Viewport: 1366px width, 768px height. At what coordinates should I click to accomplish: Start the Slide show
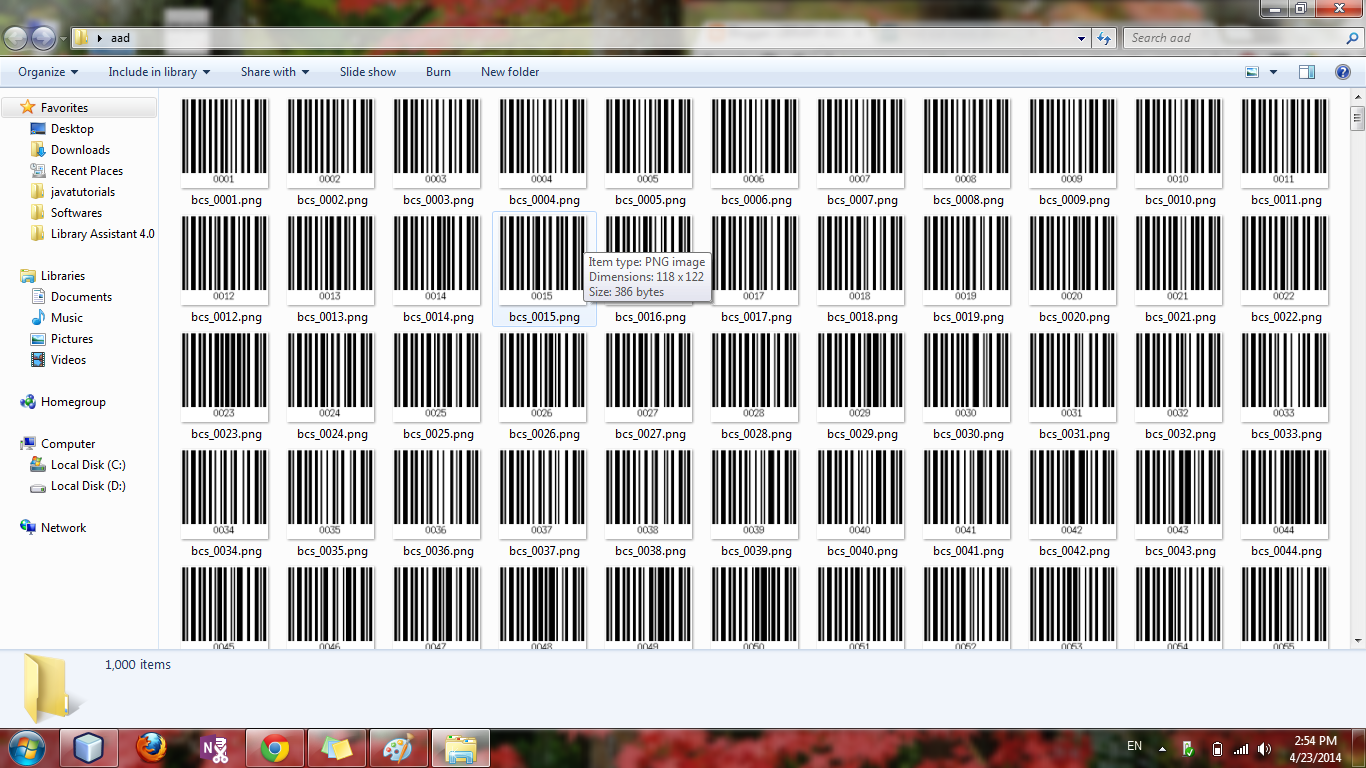coord(367,71)
